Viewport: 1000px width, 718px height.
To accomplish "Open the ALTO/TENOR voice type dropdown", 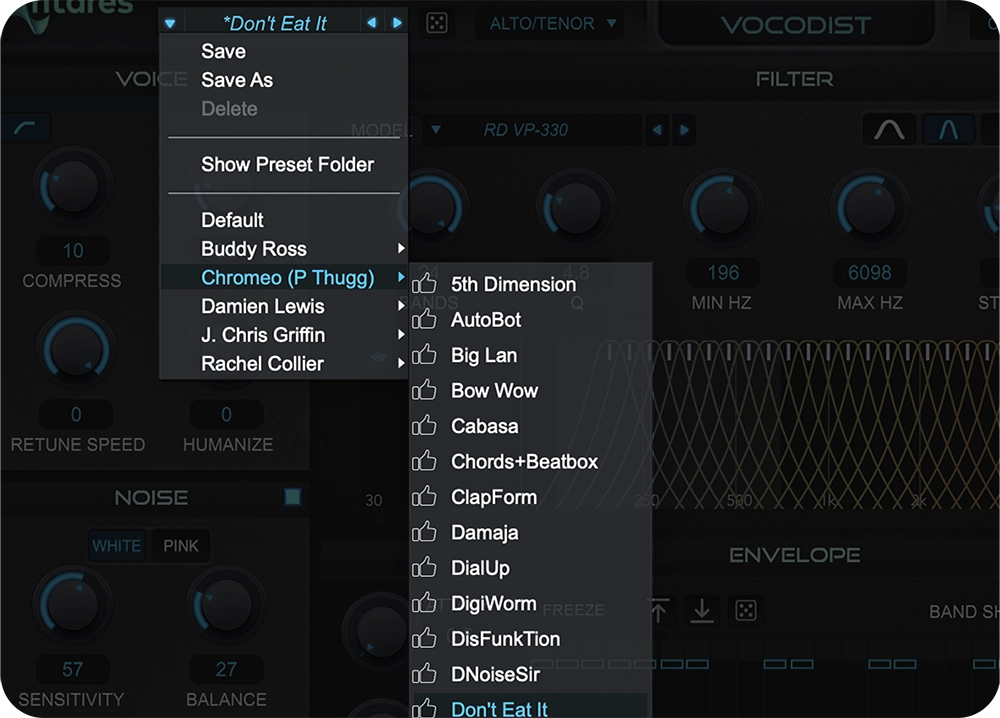I will (x=551, y=23).
